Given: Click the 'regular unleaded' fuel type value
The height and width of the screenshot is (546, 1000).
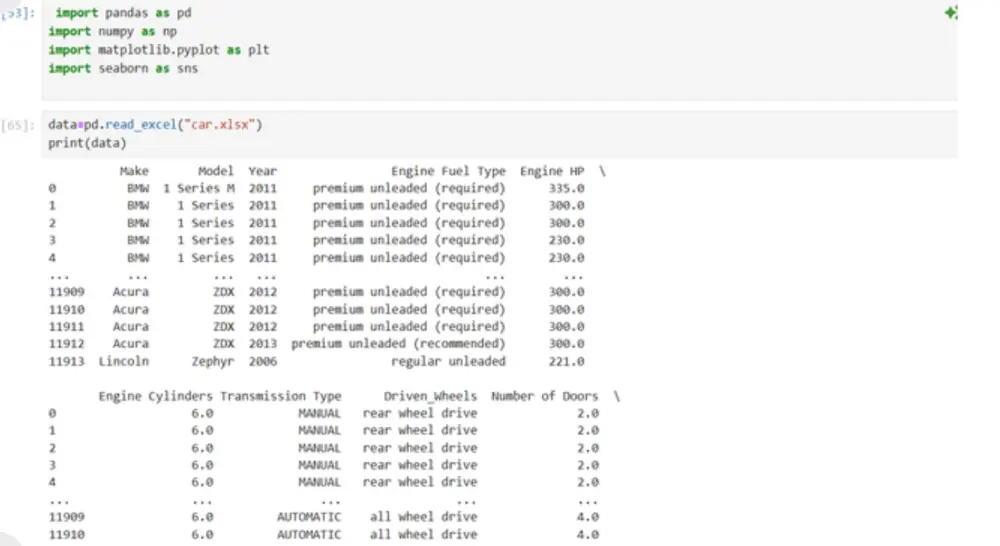Looking at the screenshot, I should [x=448, y=361].
